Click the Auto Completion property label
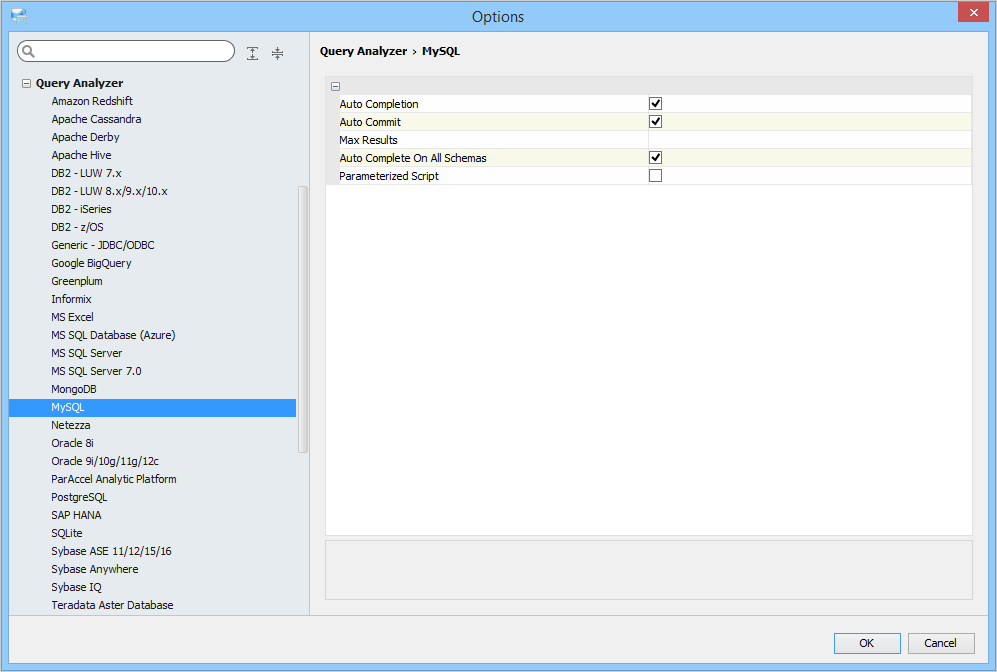The height and width of the screenshot is (672, 997). [x=379, y=104]
